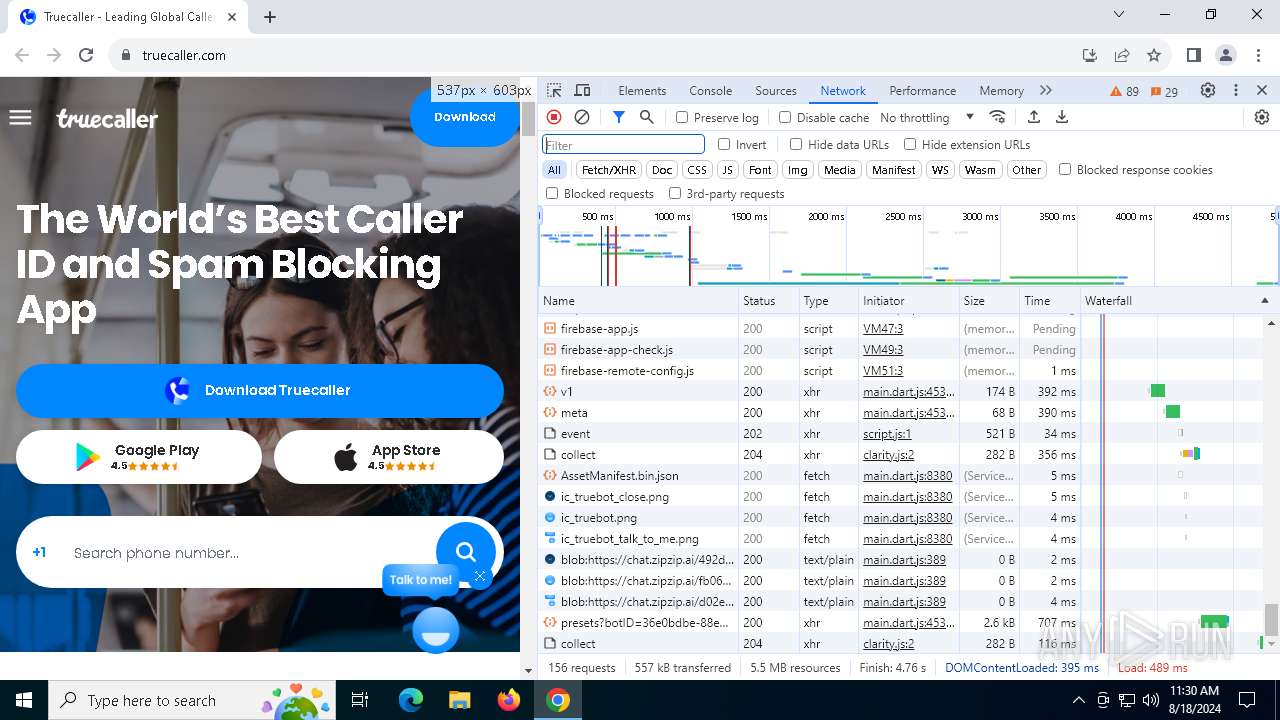Click the network Filter text field

pyautogui.click(x=623, y=144)
